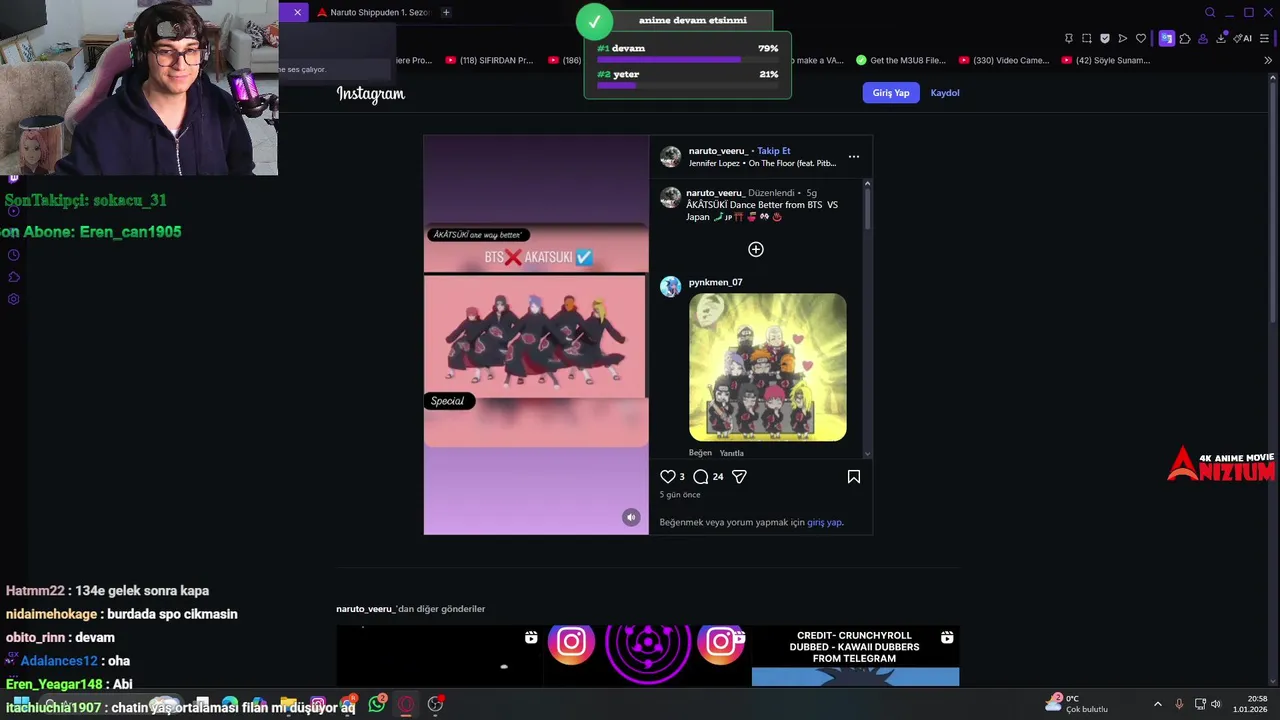Image resolution: width=1280 pixels, height=720 pixels.
Task: Click the comment bubble icon
Action: pos(701,477)
